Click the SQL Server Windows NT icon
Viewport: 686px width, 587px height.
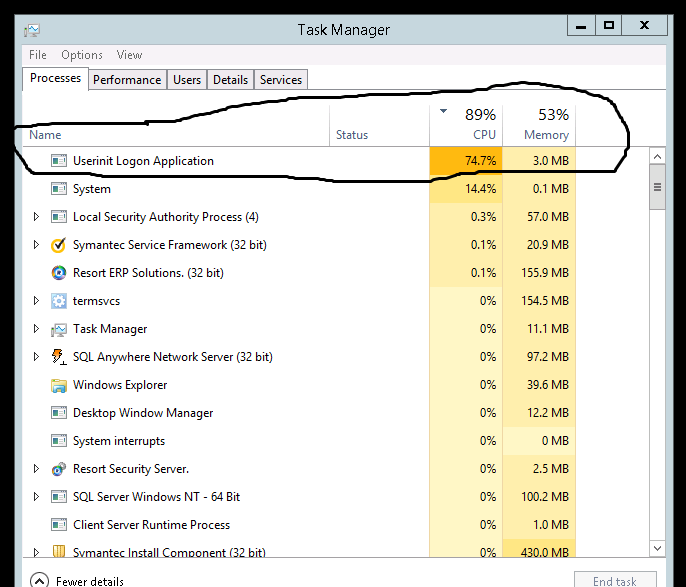tap(59, 497)
